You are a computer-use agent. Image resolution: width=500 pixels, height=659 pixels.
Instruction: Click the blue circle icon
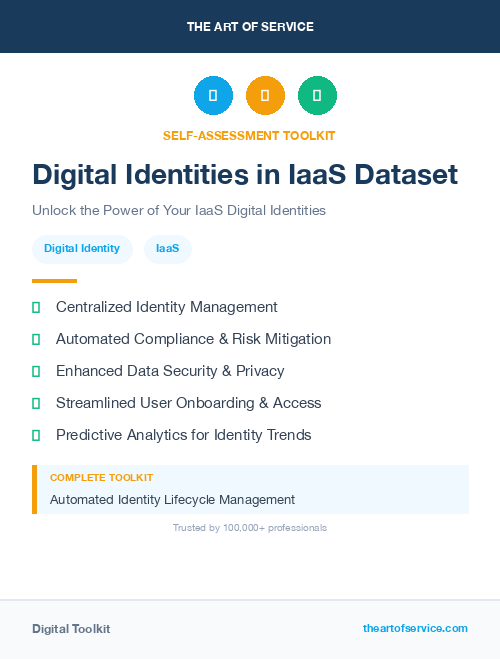(x=213, y=95)
